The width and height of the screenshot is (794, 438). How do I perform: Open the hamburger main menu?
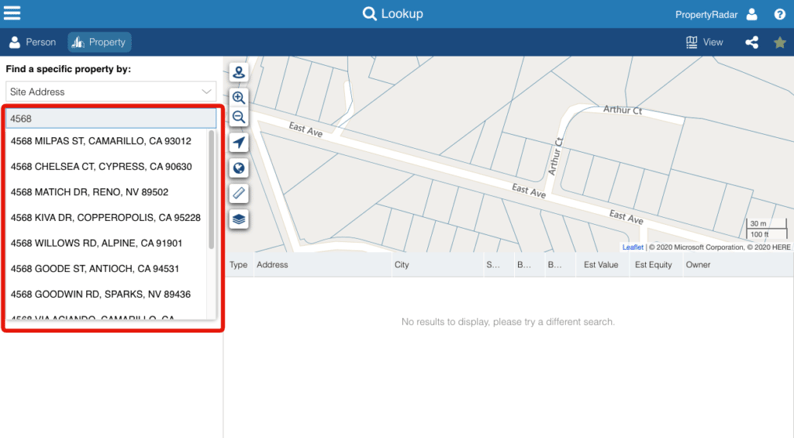tap(12, 13)
